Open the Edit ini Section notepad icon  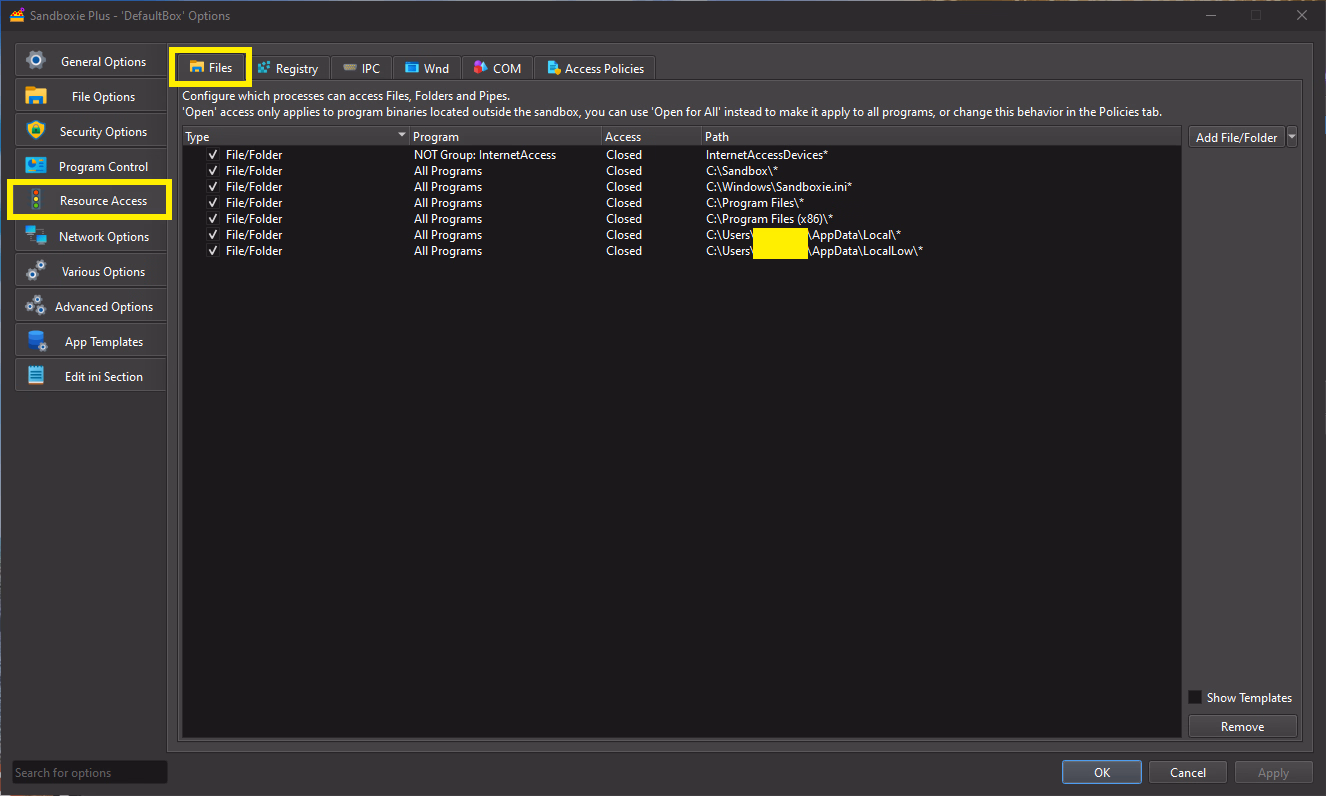click(36, 376)
